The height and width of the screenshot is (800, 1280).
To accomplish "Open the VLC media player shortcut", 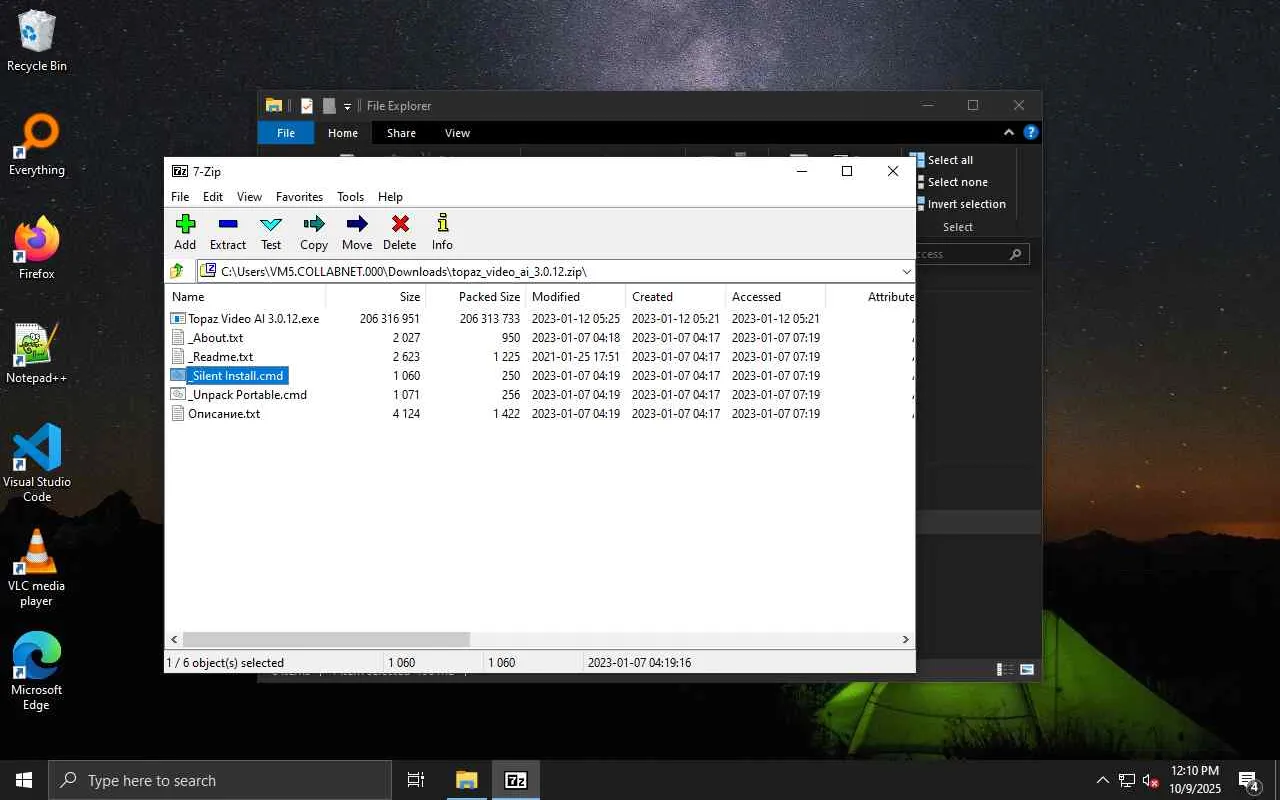I will click(x=37, y=568).
